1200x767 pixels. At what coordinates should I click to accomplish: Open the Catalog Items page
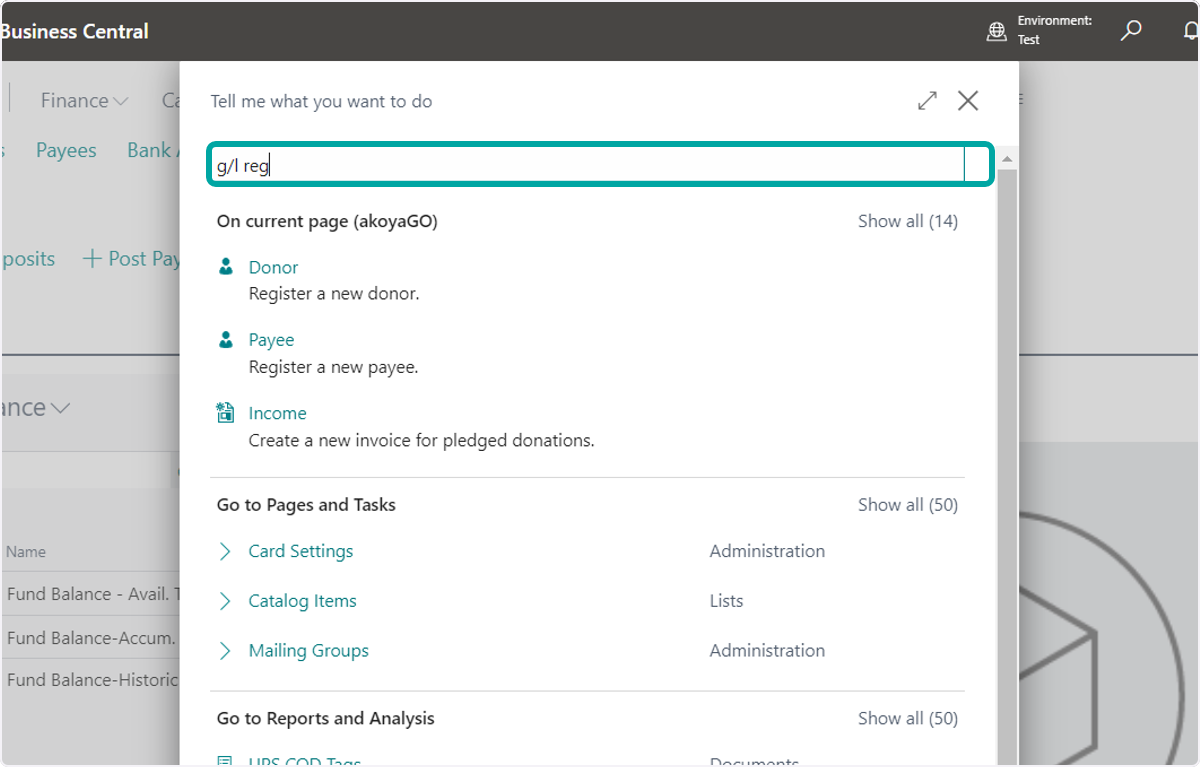(302, 601)
